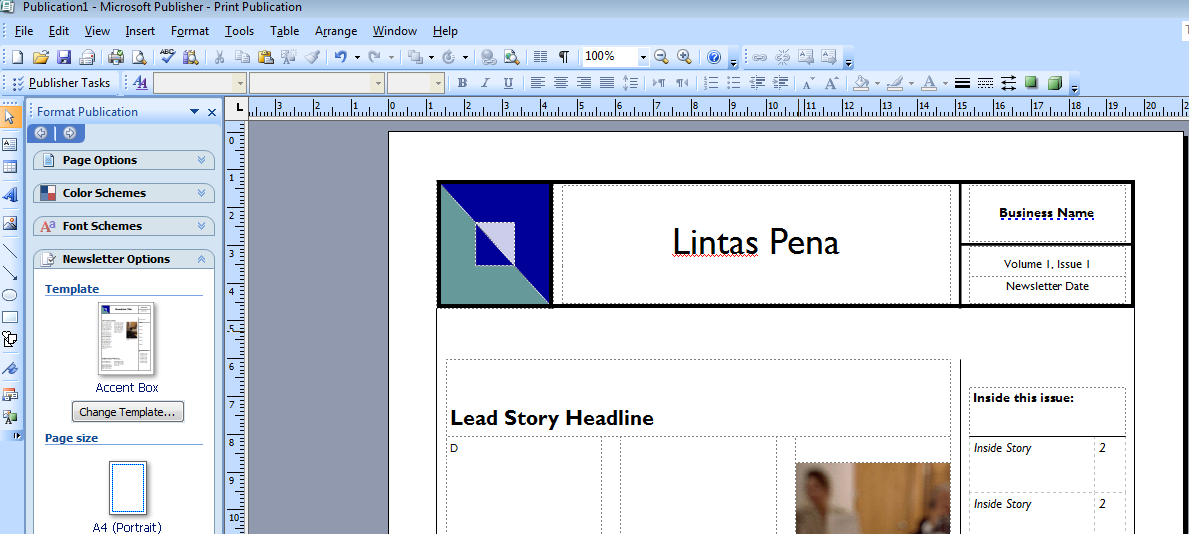Image resolution: width=1189 pixels, height=534 pixels.
Task: Open Microsoft Publisher Help icon
Action: pyautogui.click(x=714, y=57)
